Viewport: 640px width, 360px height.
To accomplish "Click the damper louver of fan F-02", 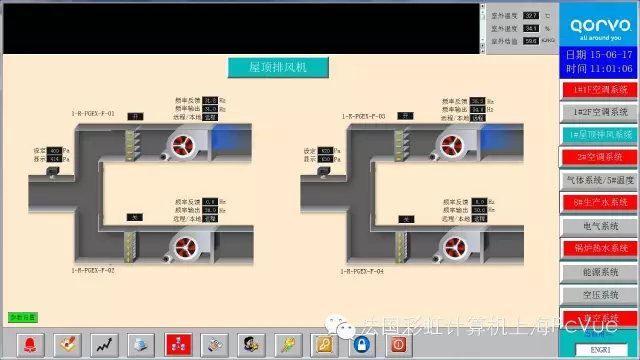I will 130,247.
